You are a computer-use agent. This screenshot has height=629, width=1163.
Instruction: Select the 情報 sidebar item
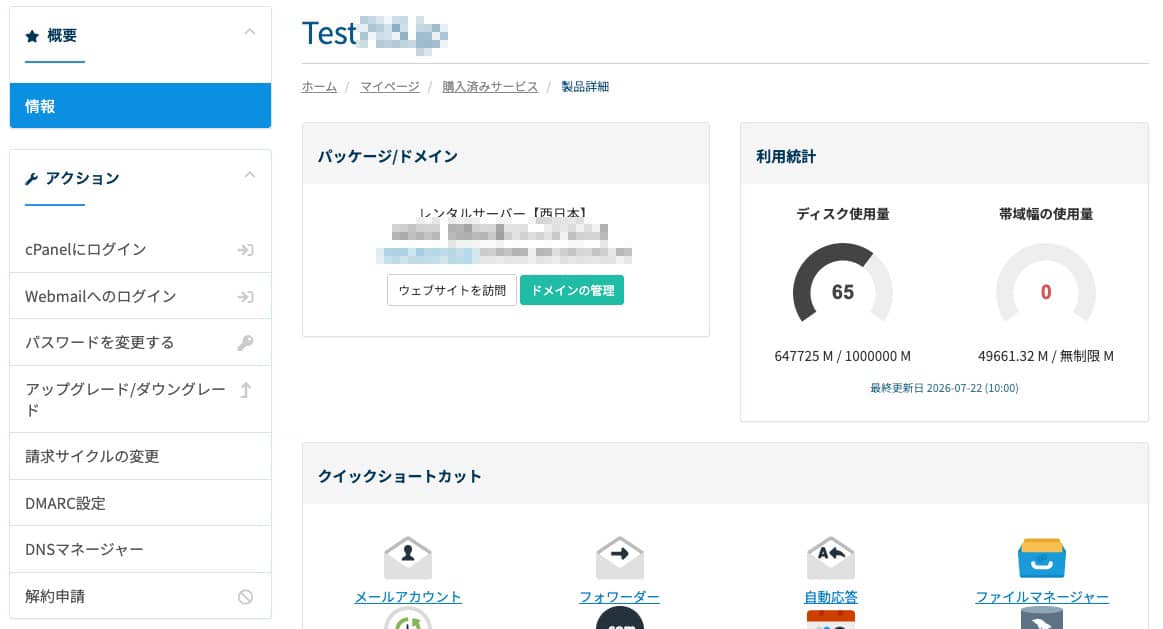pos(140,105)
